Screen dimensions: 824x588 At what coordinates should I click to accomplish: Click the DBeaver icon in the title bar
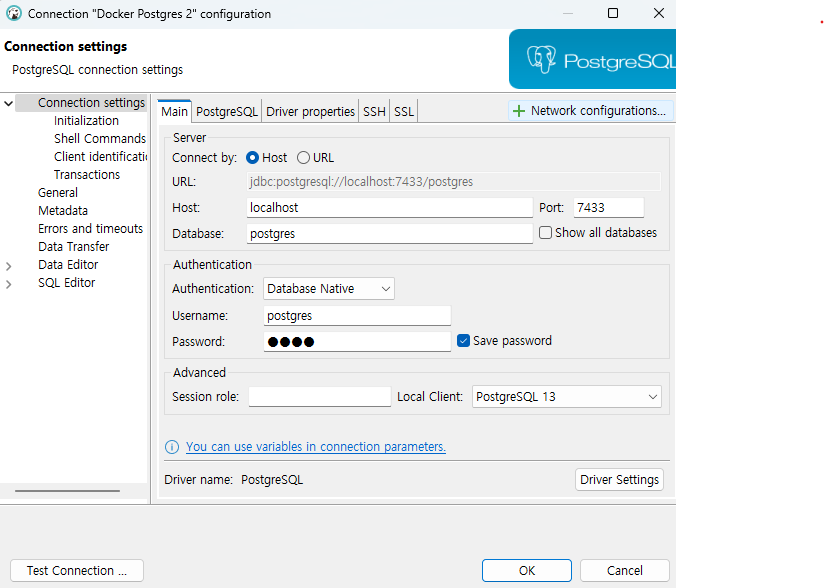click(x=14, y=13)
